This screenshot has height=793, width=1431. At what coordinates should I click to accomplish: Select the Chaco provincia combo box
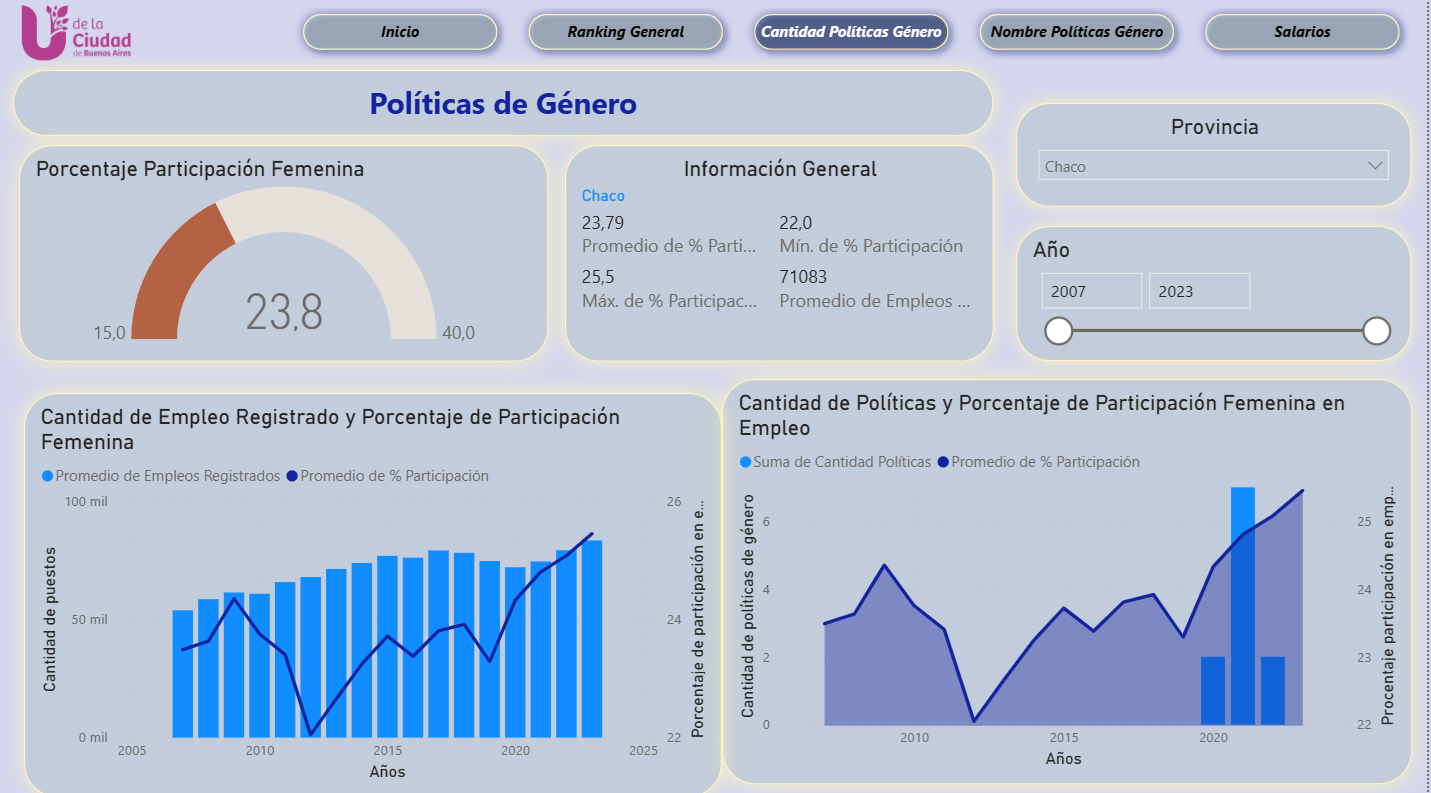(1200, 166)
